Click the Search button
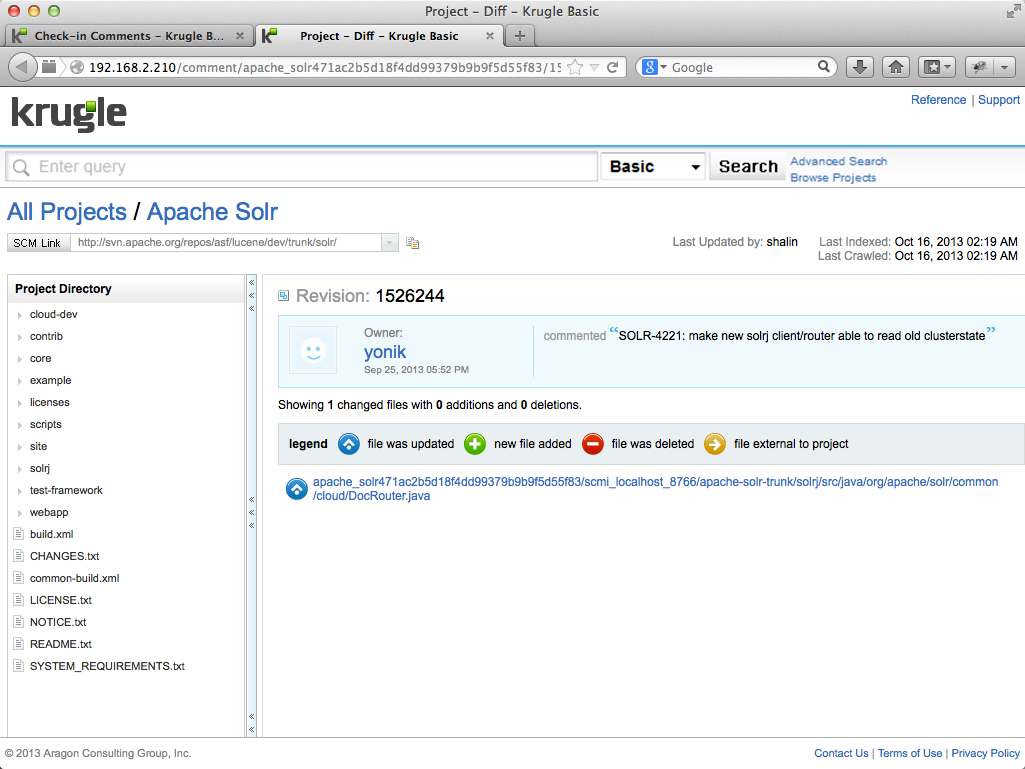The image size is (1025, 769). 748,167
